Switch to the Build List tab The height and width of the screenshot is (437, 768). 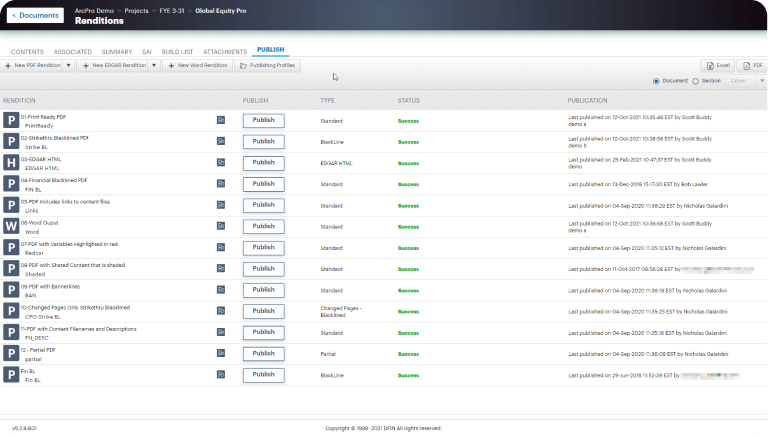pos(177,51)
